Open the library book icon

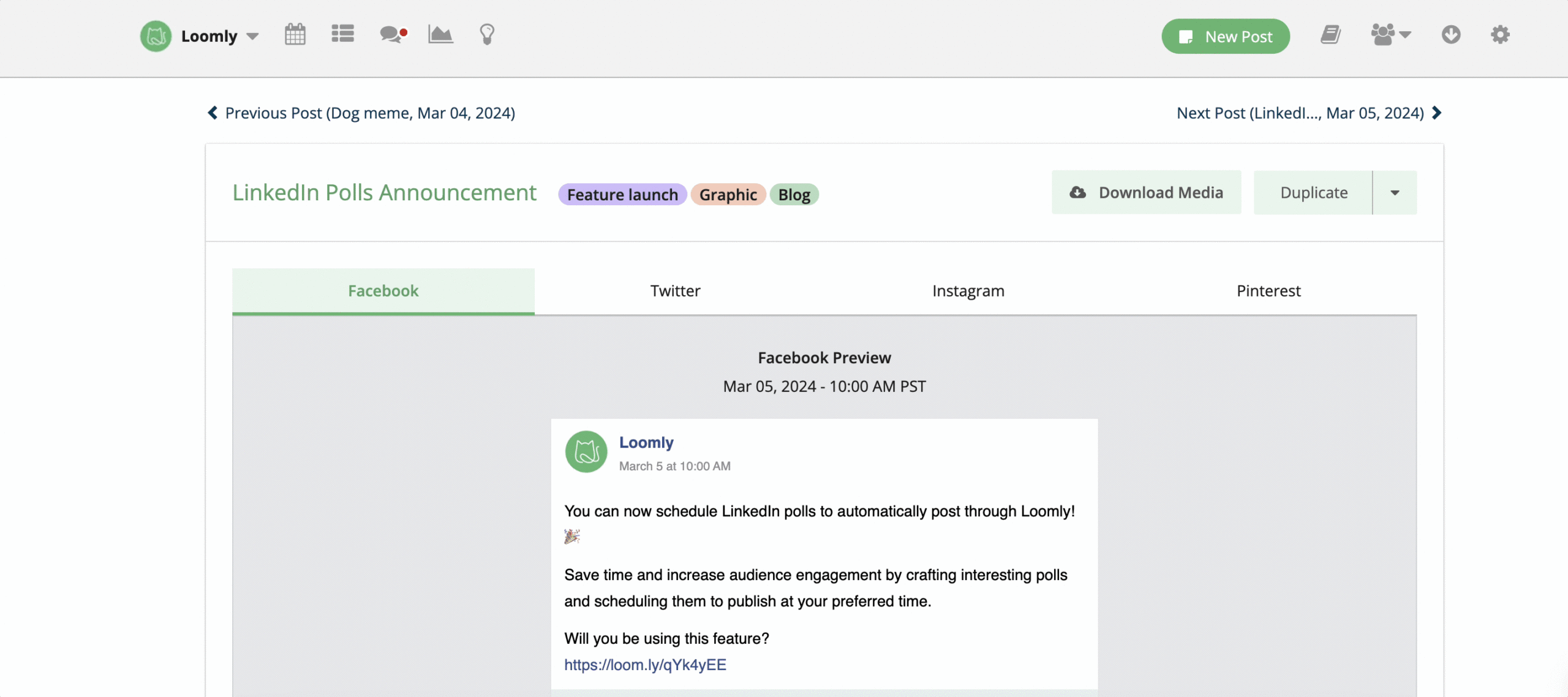click(1330, 35)
